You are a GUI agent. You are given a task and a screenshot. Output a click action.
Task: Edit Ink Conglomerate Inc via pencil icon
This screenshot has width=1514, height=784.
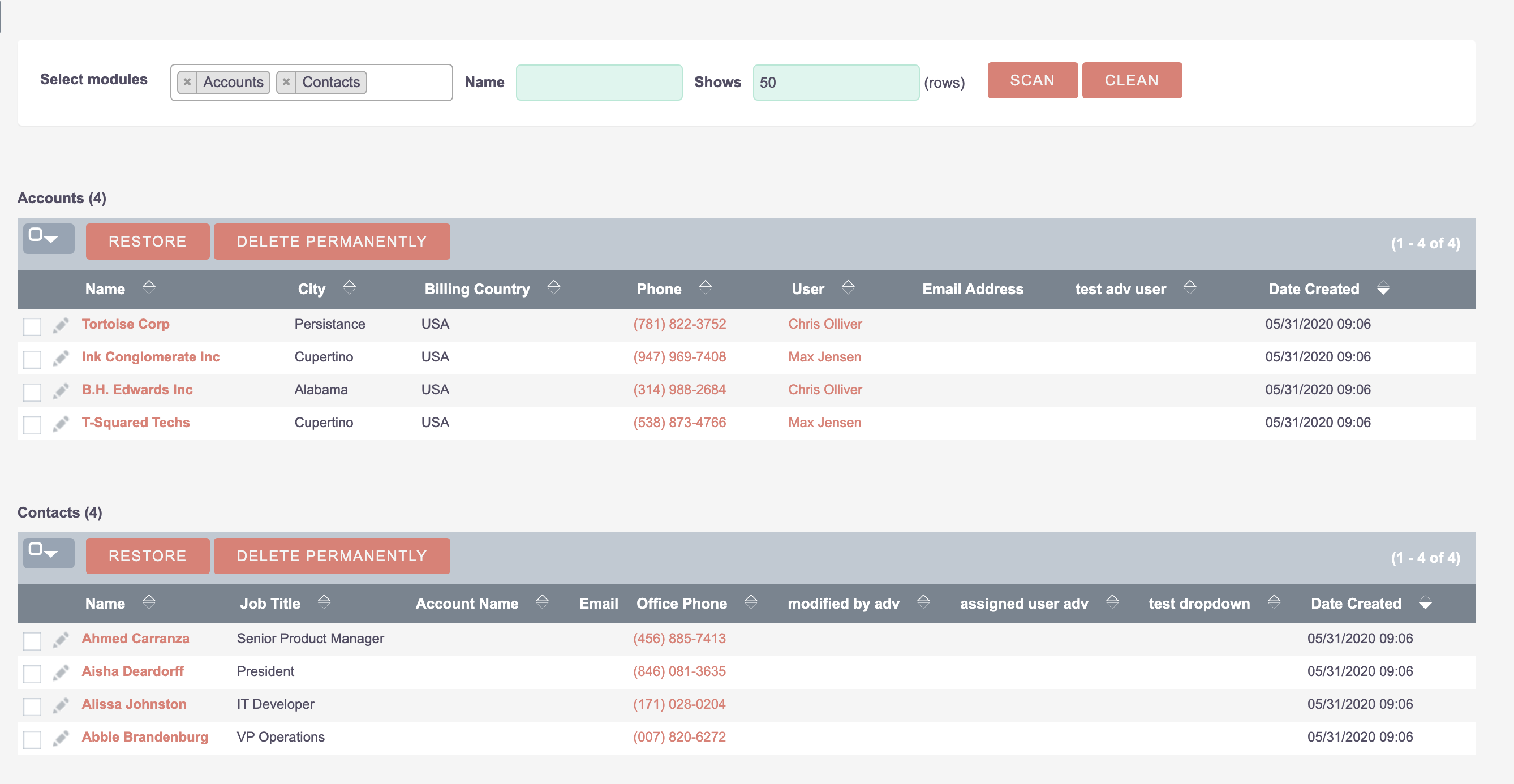pos(61,358)
